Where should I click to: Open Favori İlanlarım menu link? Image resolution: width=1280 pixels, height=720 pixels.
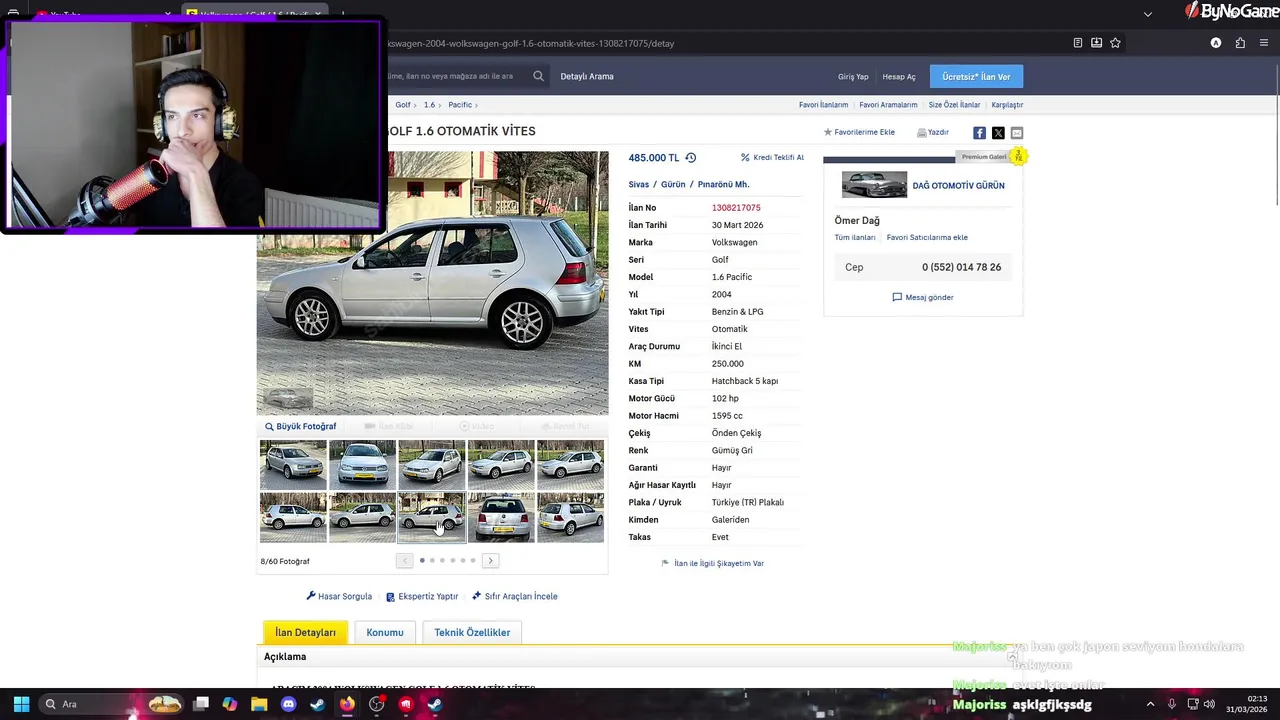[823, 105]
